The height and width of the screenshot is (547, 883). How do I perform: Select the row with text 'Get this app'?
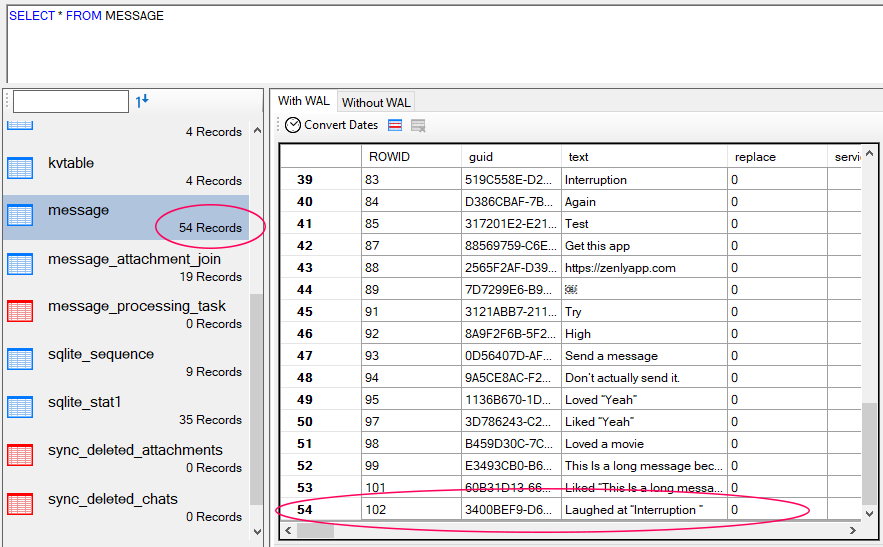pos(597,246)
